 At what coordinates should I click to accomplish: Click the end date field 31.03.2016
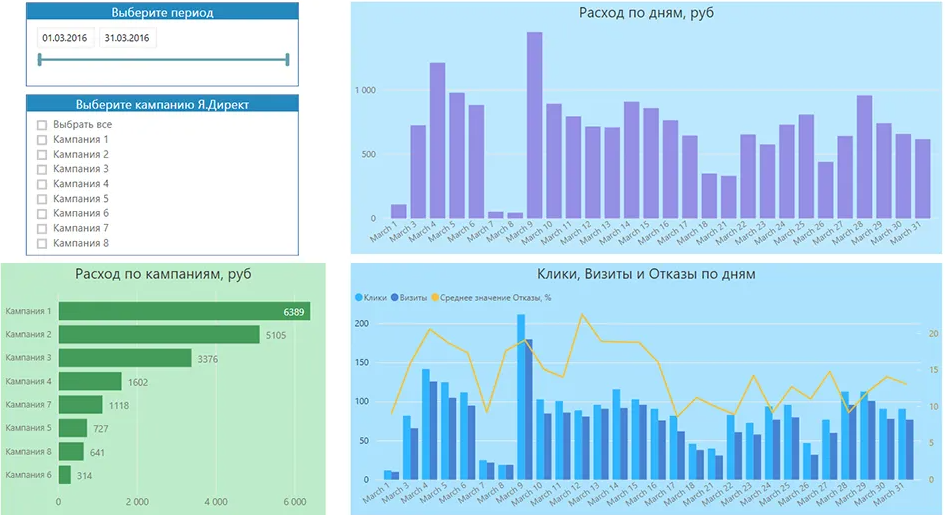point(127,38)
